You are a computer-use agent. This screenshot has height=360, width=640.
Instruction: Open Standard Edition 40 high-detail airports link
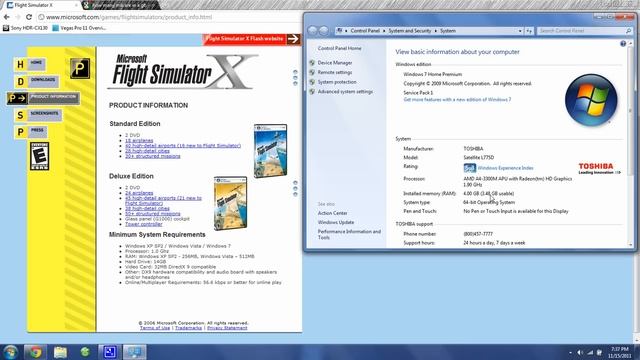[x=183, y=146]
